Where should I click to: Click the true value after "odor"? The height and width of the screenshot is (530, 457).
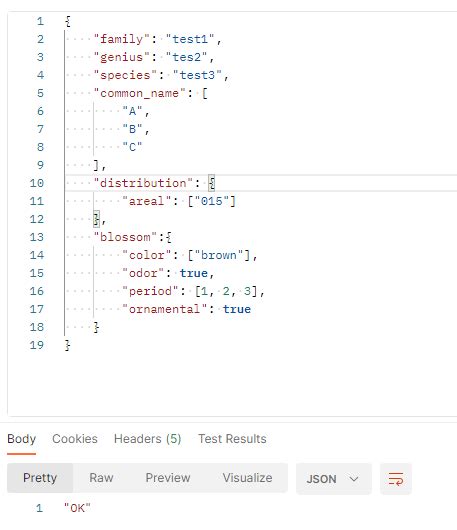tap(193, 273)
